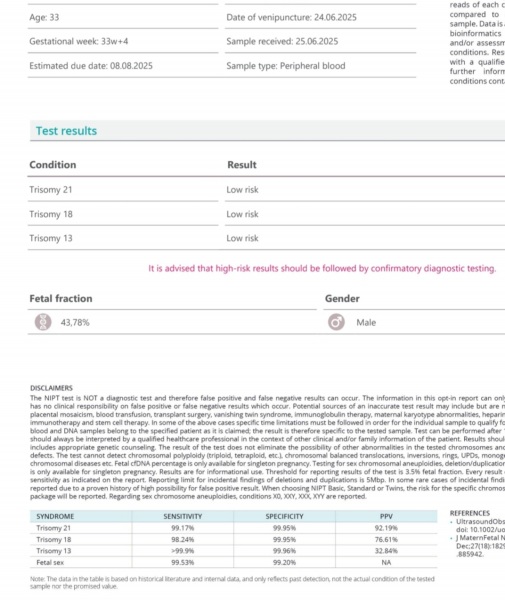The width and height of the screenshot is (505, 600).
Task: Select 'Trisomy 13' in the results list
Action: pos(51,238)
